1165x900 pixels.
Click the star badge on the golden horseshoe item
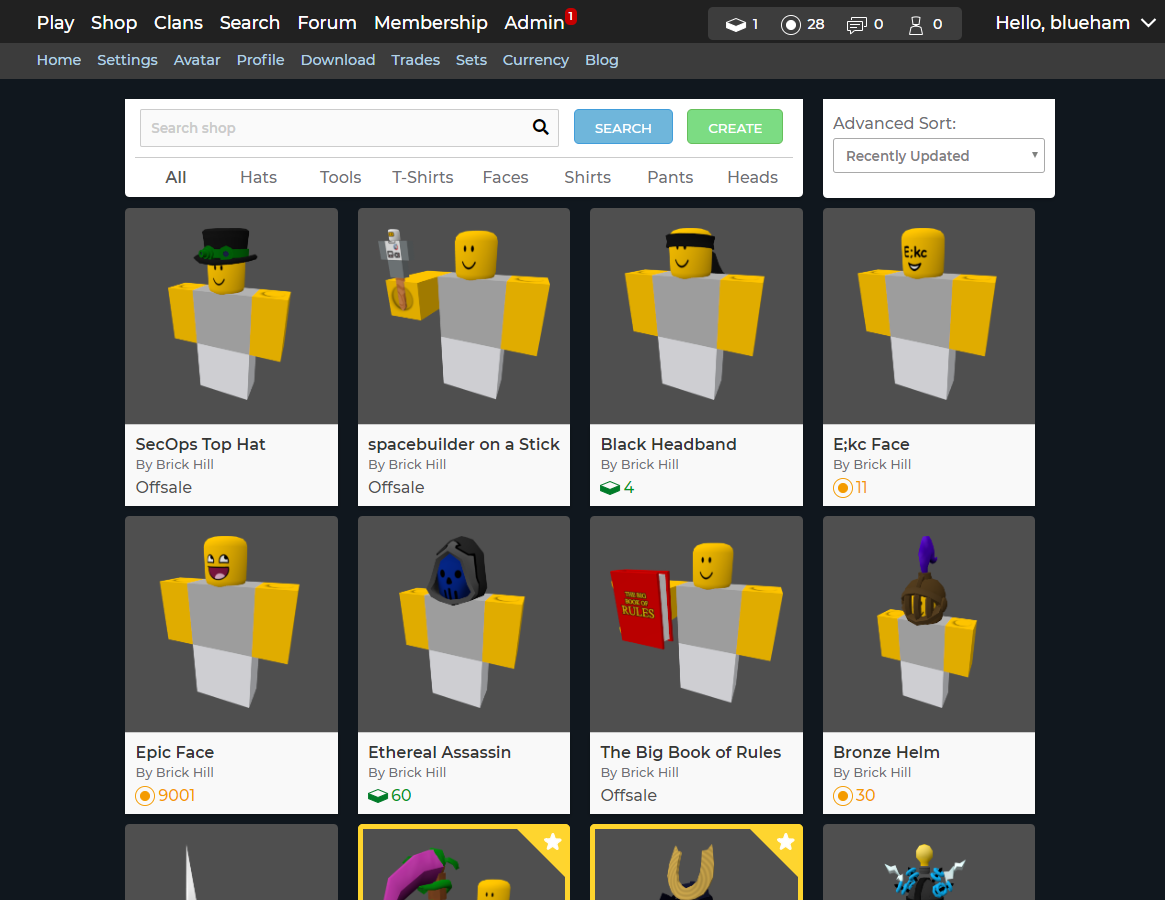pos(786,842)
